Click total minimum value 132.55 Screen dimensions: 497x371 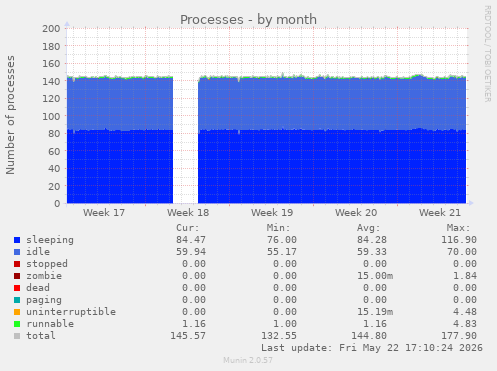click(x=279, y=336)
